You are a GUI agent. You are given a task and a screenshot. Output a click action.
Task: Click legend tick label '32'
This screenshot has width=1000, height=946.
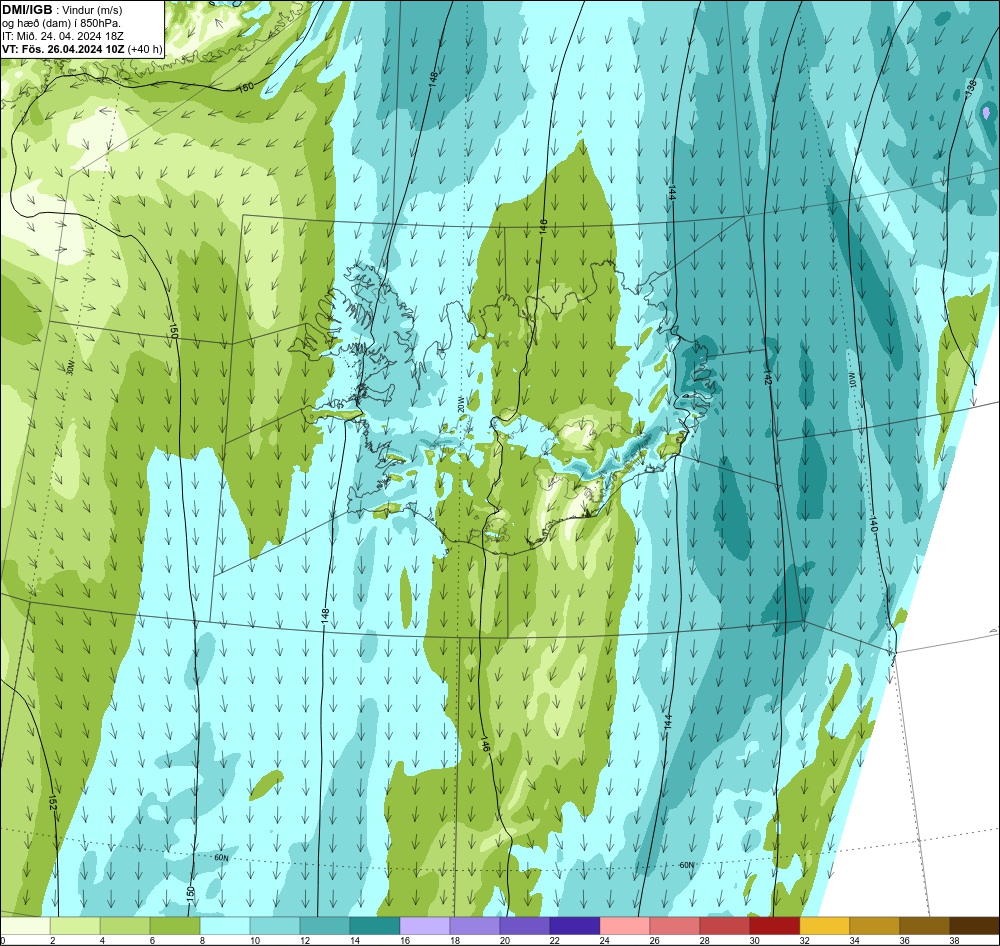click(804, 940)
